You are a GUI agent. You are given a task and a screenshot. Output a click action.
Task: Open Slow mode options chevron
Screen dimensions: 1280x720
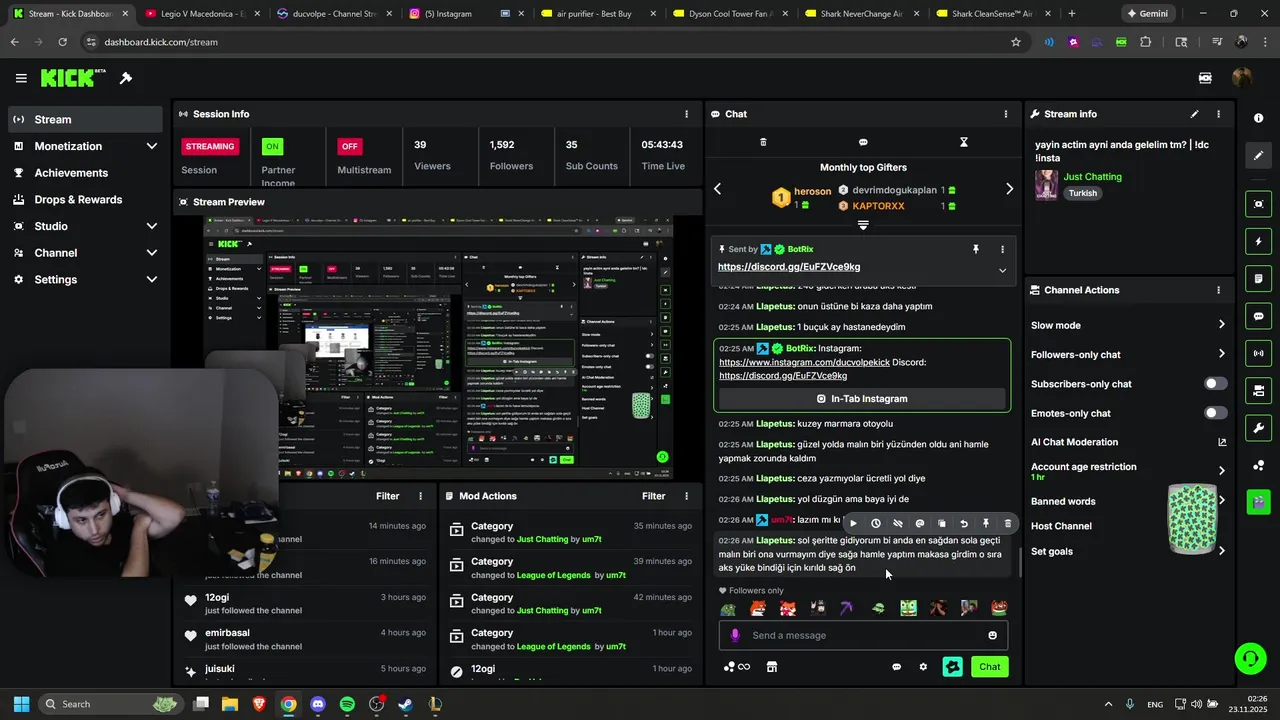1221,325
